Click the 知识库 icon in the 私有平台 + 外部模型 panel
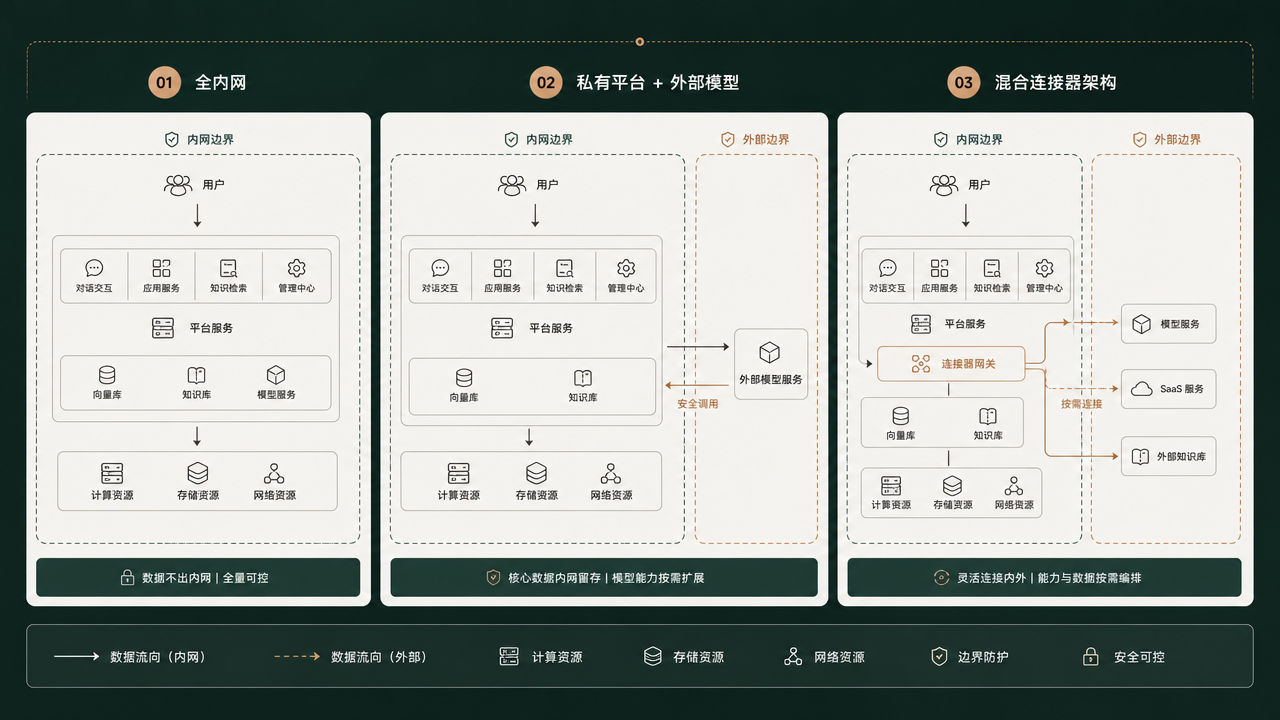The width and height of the screenshot is (1280, 720). click(583, 378)
